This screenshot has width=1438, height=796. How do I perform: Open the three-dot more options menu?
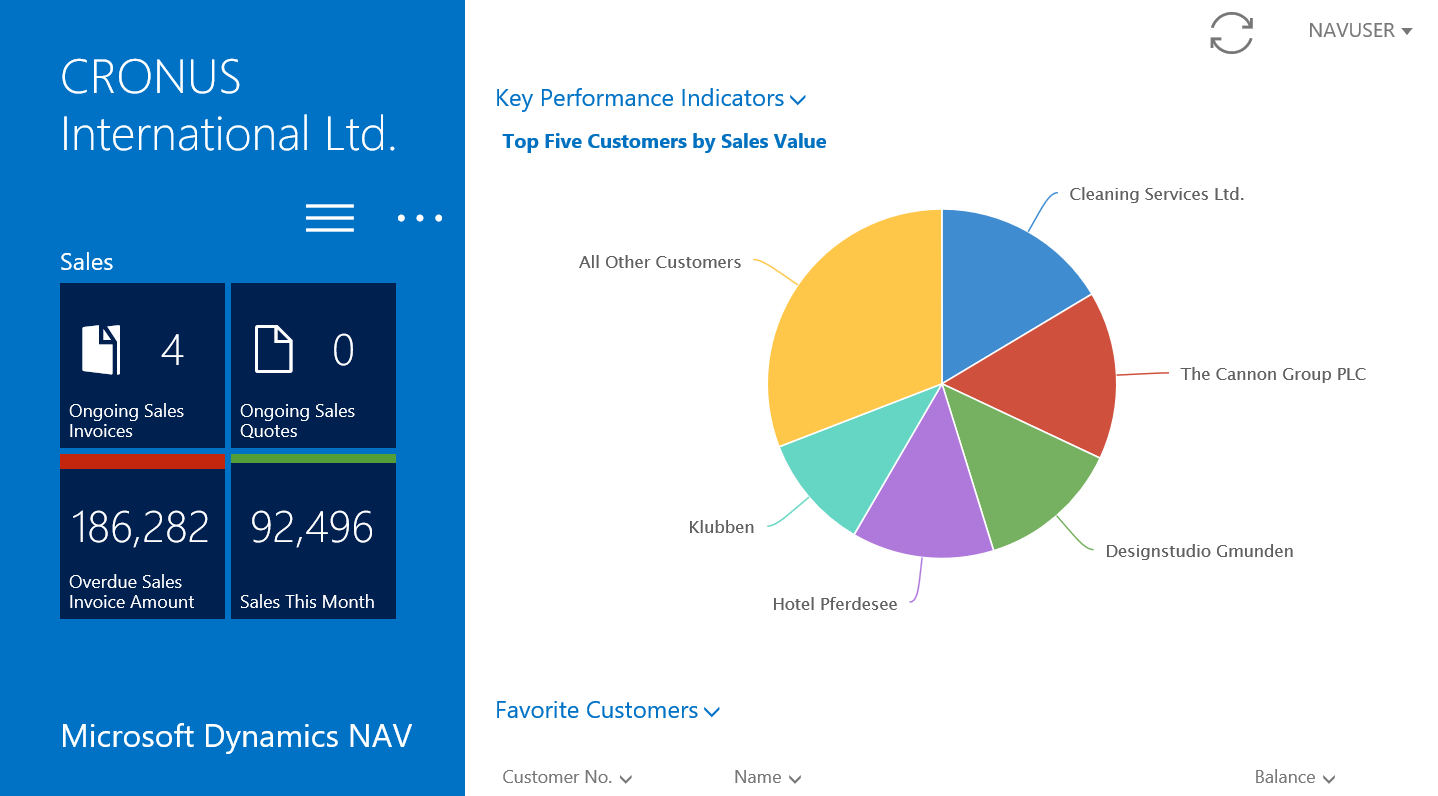click(x=420, y=218)
